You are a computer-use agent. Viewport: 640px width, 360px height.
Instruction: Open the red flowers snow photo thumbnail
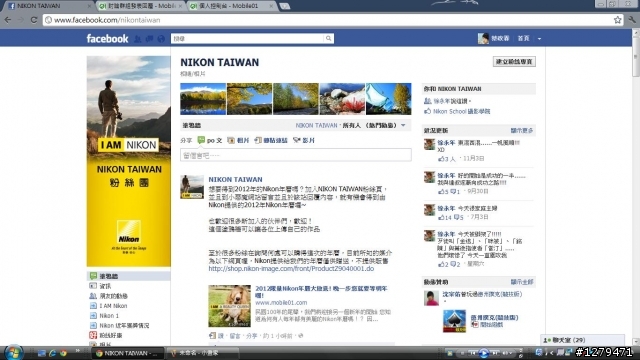point(342,99)
